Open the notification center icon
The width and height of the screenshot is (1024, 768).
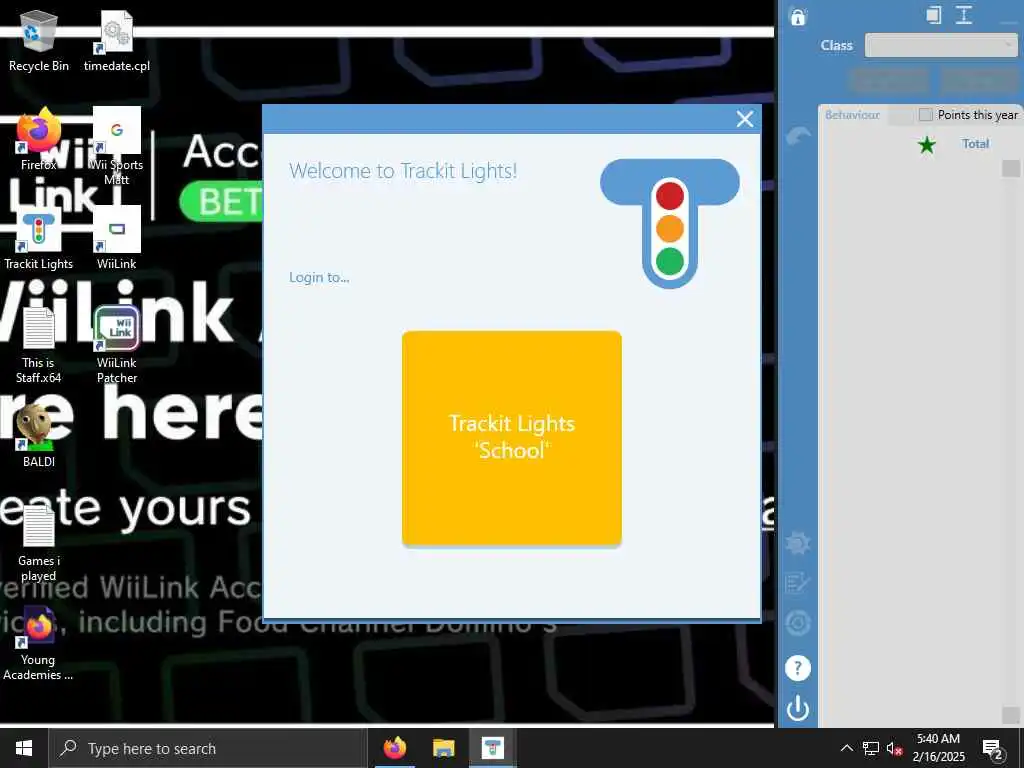pyautogui.click(x=993, y=748)
